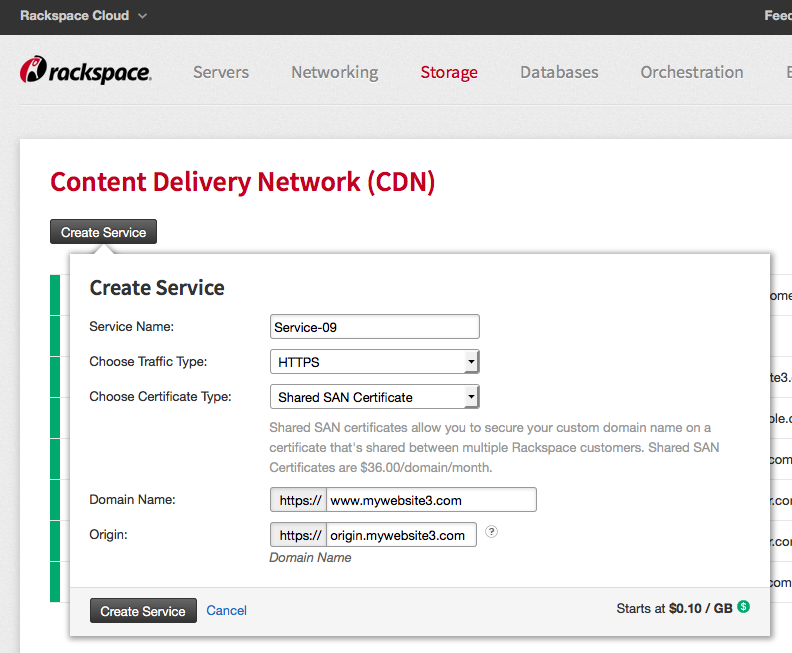The image size is (792, 653).
Task: Open the Rackspace Cloud dropdown menu
Action: tap(83, 16)
